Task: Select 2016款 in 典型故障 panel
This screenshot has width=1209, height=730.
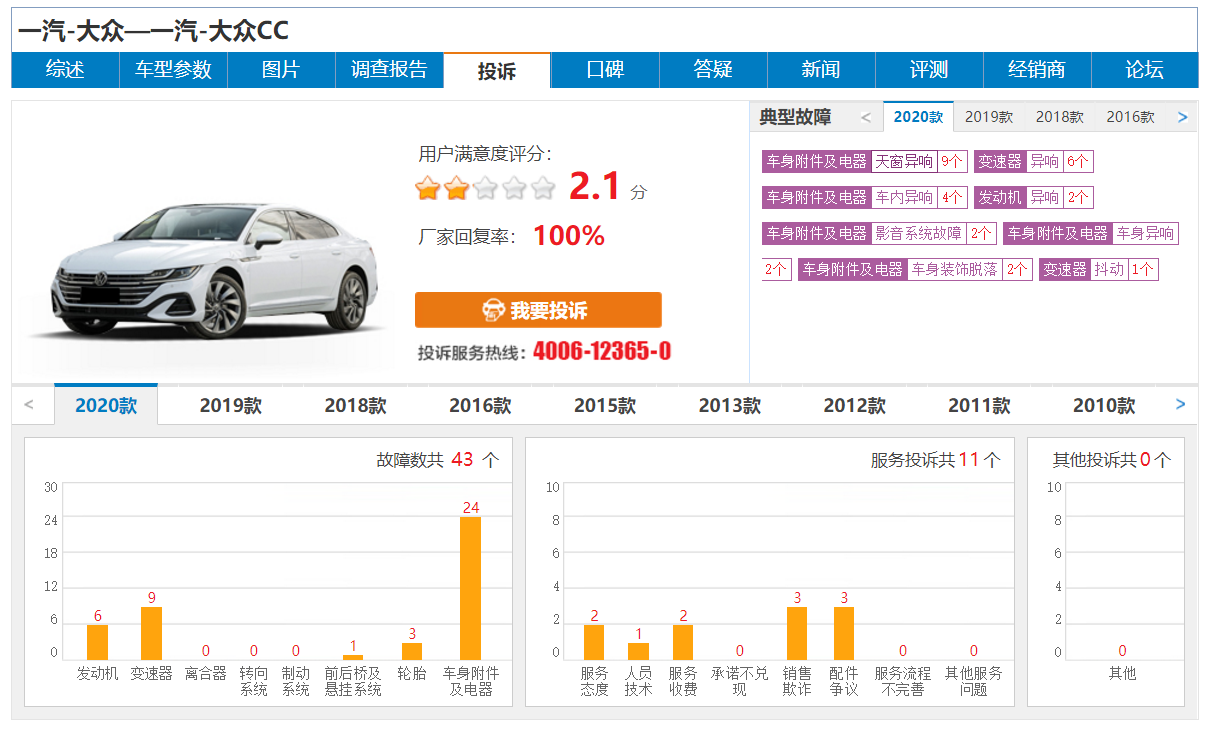Action: (1131, 117)
